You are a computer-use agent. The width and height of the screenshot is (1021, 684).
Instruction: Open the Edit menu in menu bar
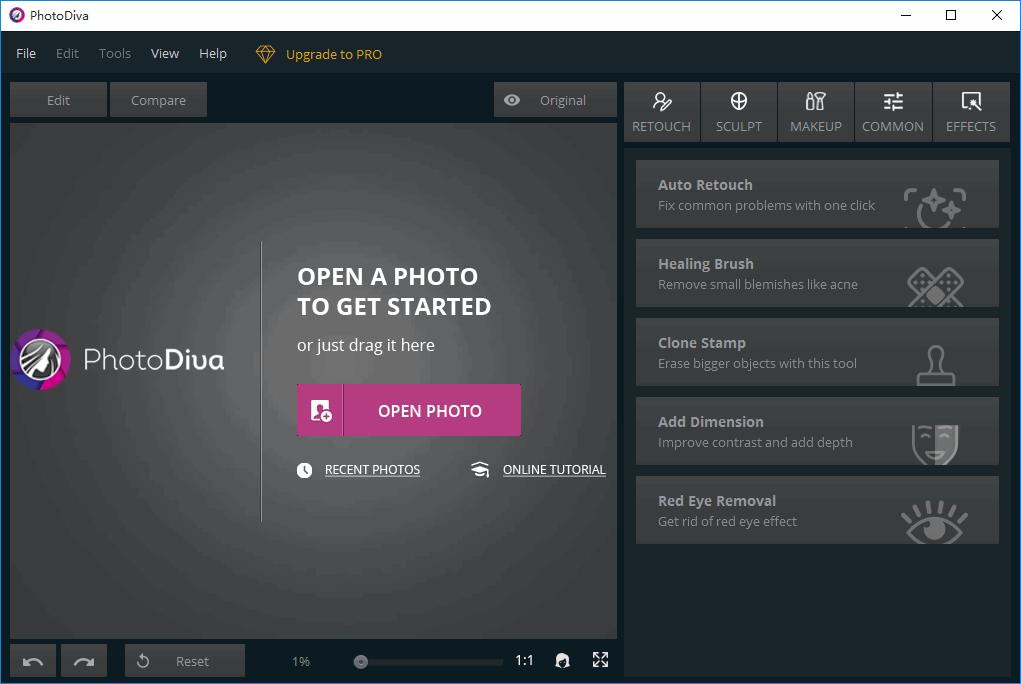67,53
